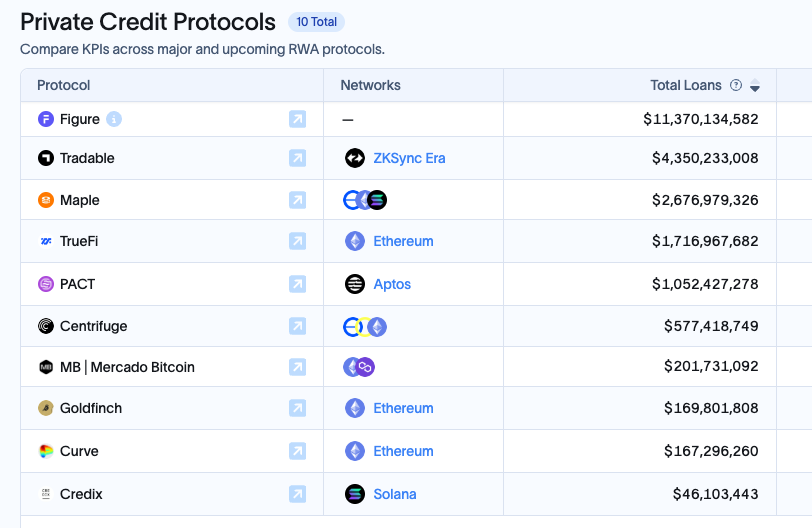Click the $46,103,443 loans value
This screenshot has height=528, width=812.
point(715,494)
